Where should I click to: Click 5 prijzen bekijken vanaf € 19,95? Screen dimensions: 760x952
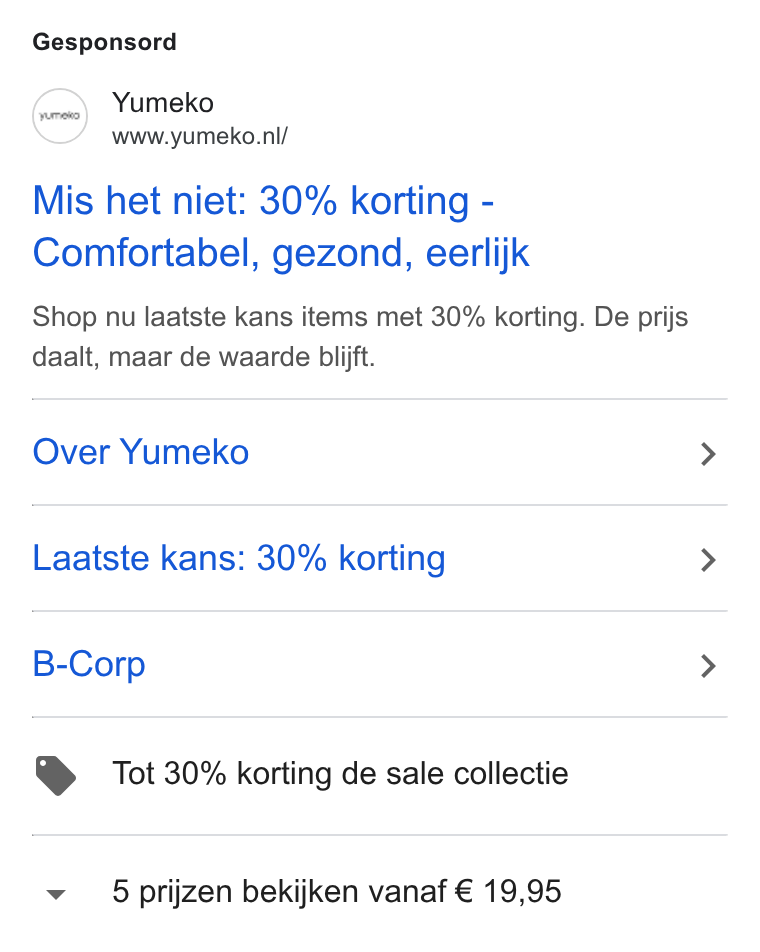coord(337,892)
